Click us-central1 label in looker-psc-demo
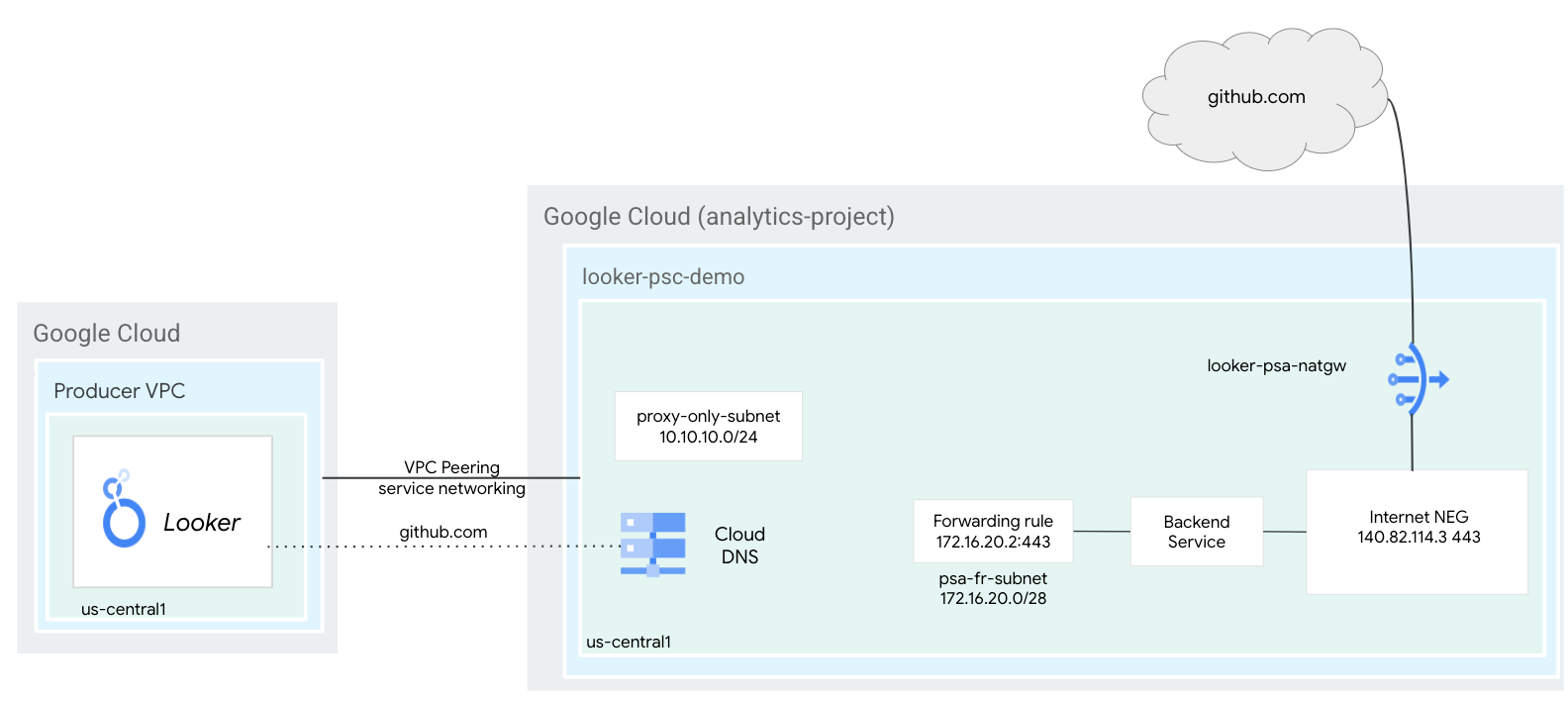The image size is (1568, 701). [x=629, y=642]
